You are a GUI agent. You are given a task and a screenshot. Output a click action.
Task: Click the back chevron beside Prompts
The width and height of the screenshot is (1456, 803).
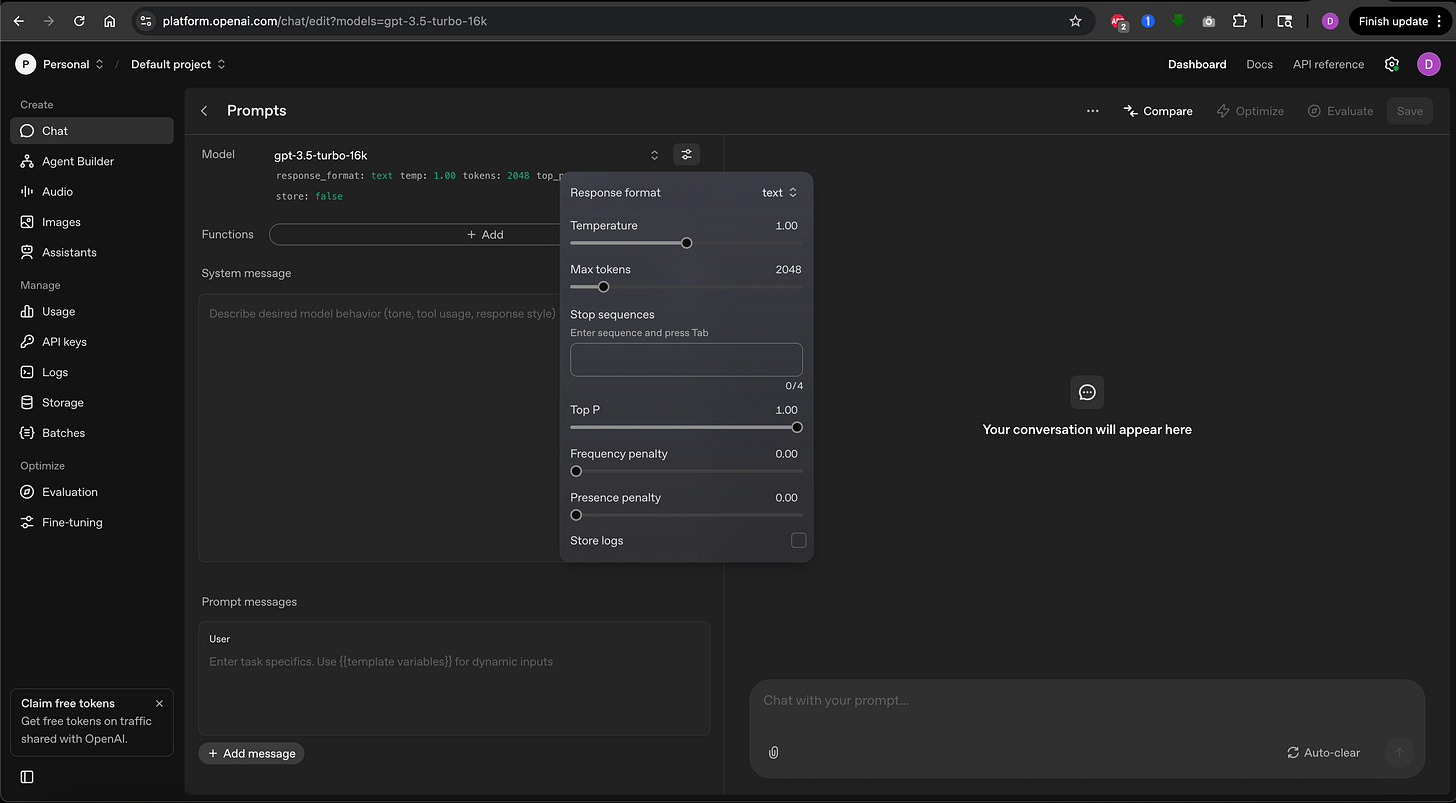[x=205, y=111]
